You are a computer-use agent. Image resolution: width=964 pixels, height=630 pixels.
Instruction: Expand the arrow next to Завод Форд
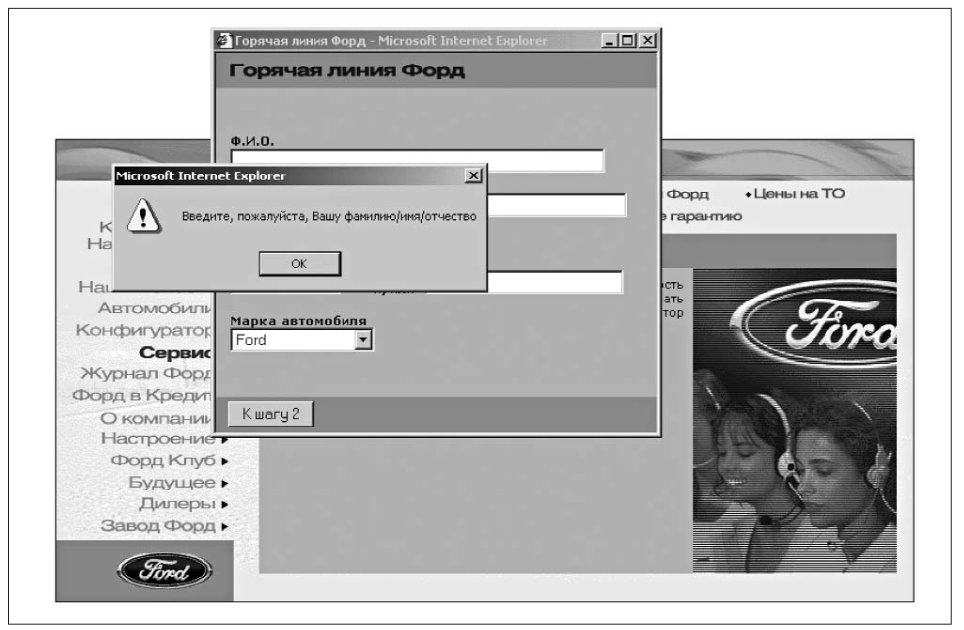tap(224, 527)
